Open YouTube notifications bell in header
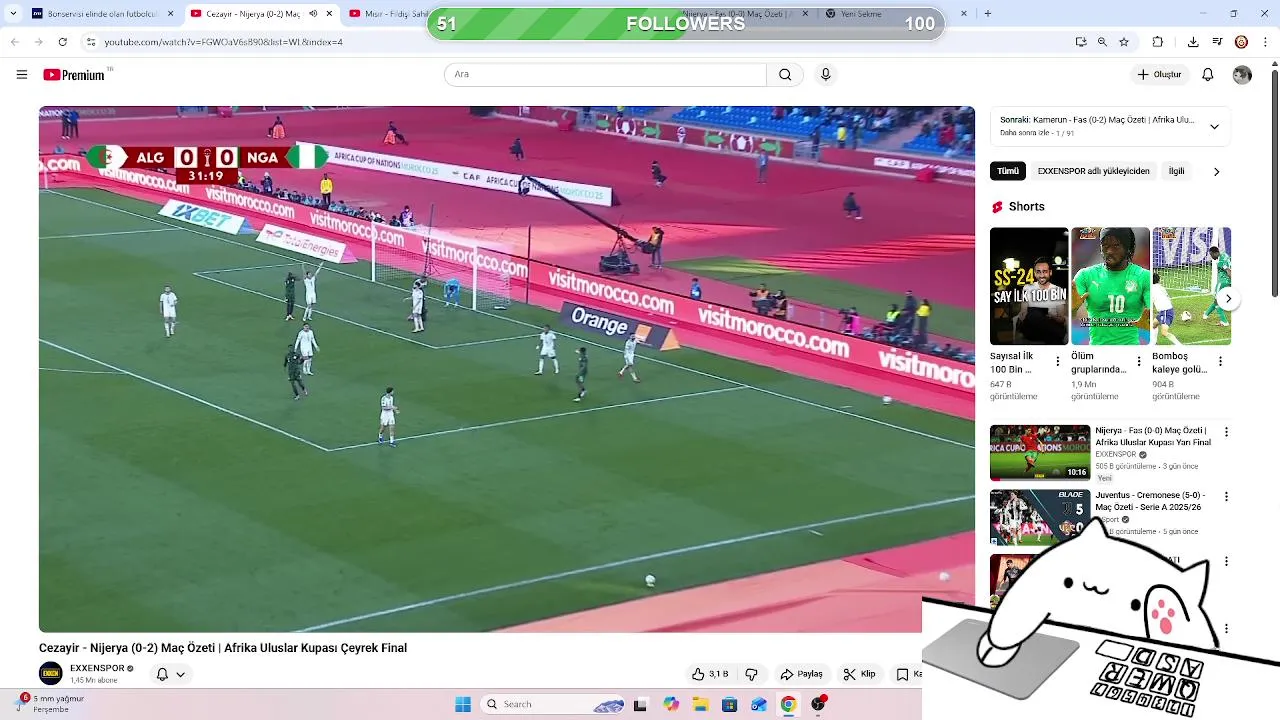This screenshot has width=1280, height=720. point(1208,74)
